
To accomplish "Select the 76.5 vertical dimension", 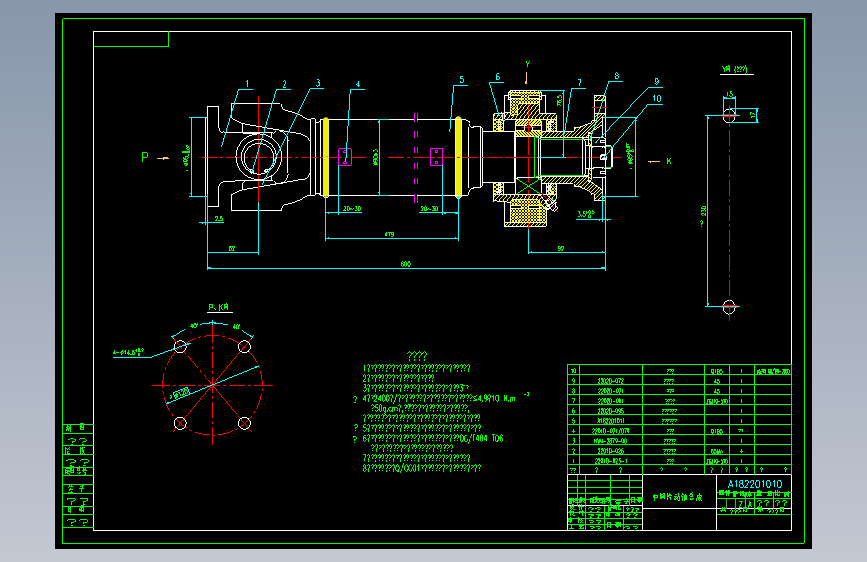I will click(559, 100).
